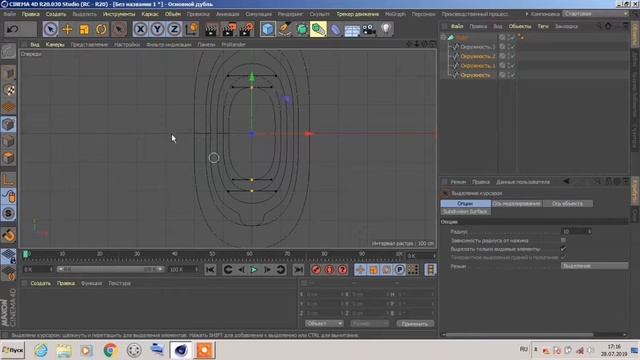Select the Scale tool icon
Image resolution: width=640 pixels, height=360 pixels.
pos(84,29)
